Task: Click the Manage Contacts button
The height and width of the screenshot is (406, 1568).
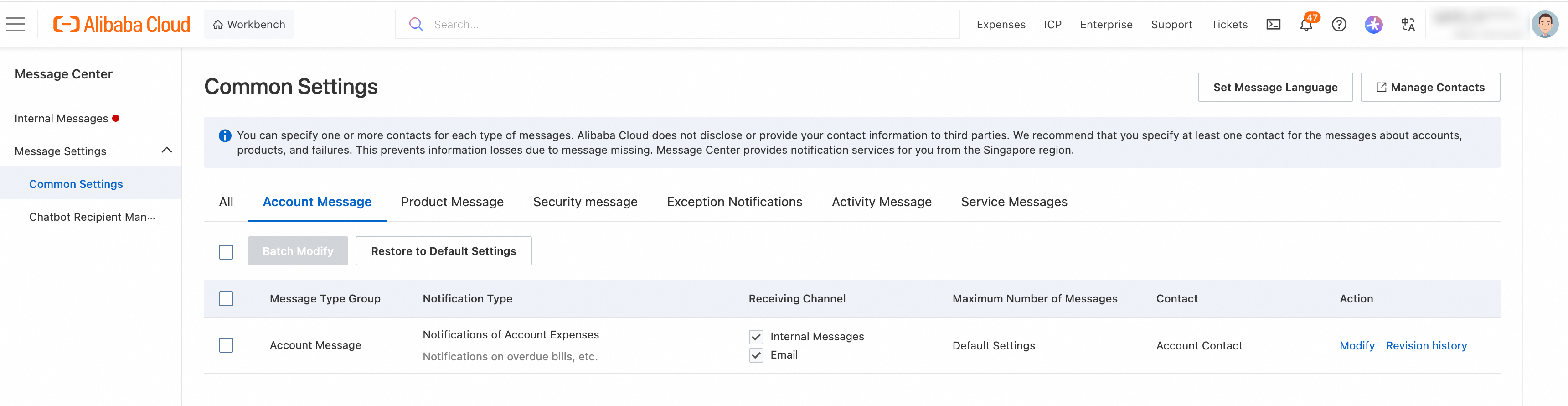Action: point(1430,87)
